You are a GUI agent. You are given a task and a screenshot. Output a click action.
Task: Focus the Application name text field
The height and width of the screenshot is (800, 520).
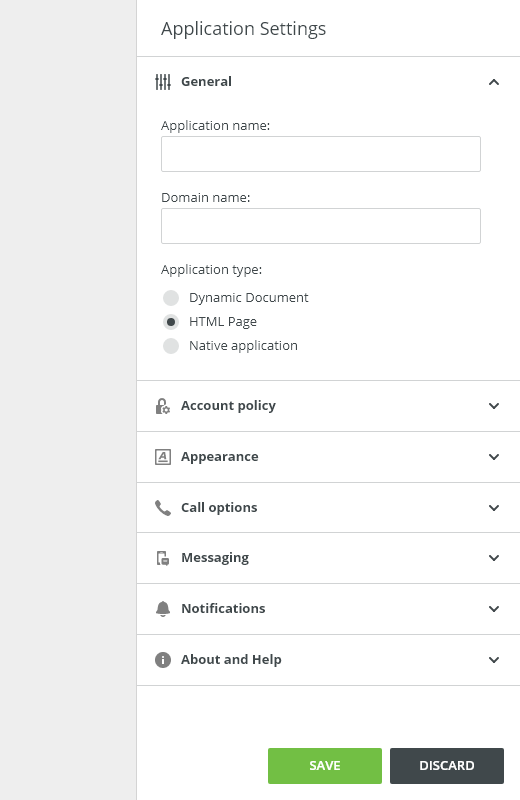tap(320, 154)
